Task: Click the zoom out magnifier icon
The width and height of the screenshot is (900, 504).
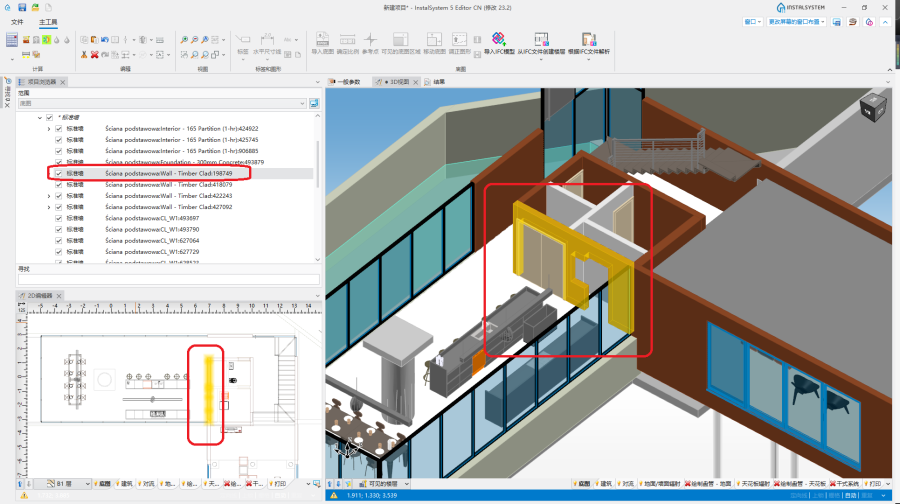Action: pos(195,40)
